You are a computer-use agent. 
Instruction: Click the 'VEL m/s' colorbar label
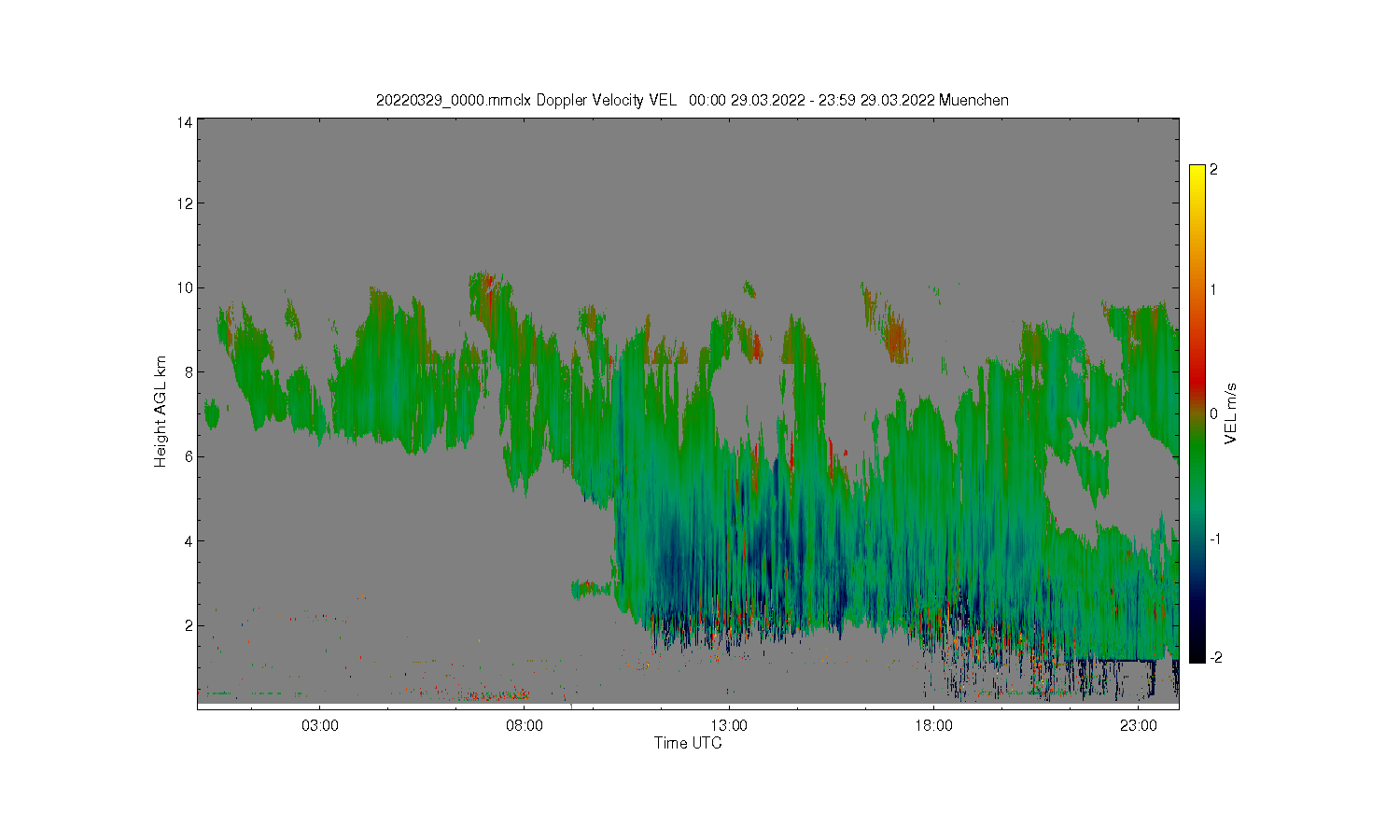pos(1231,413)
